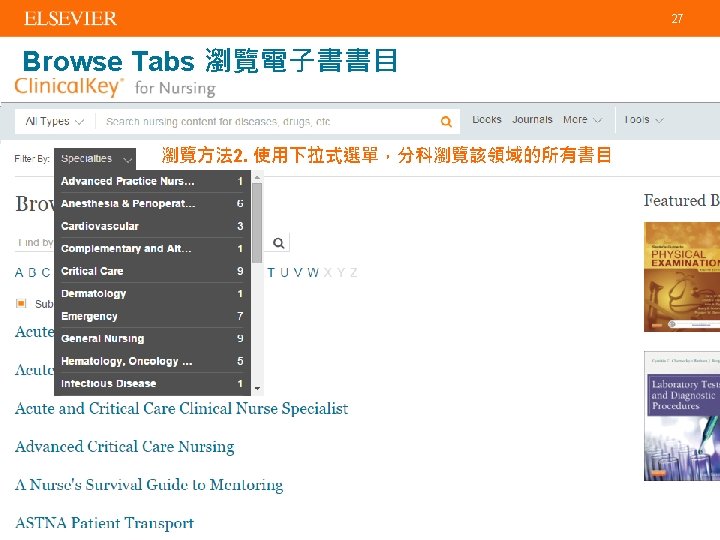The height and width of the screenshot is (540, 720).
Task: Toggle the Subscribed content checkbox
Action: (21, 303)
